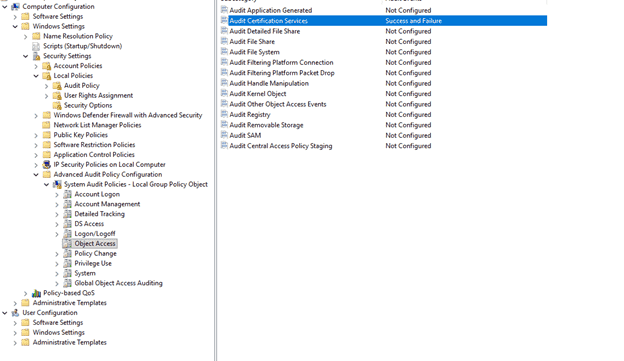The width and height of the screenshot is (624, 361).
Task: Click the Account Logon category icon
Action: click(x=67, y=194)
